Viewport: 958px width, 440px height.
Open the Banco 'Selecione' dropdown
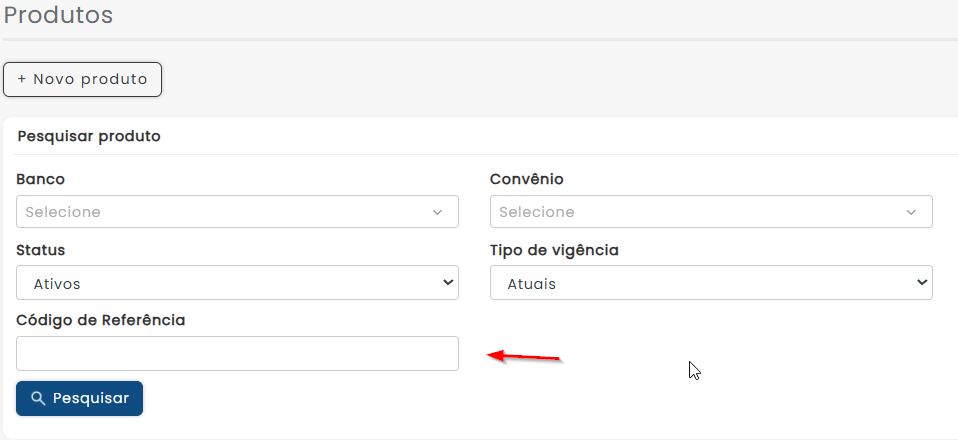click(x=237, y=212)
